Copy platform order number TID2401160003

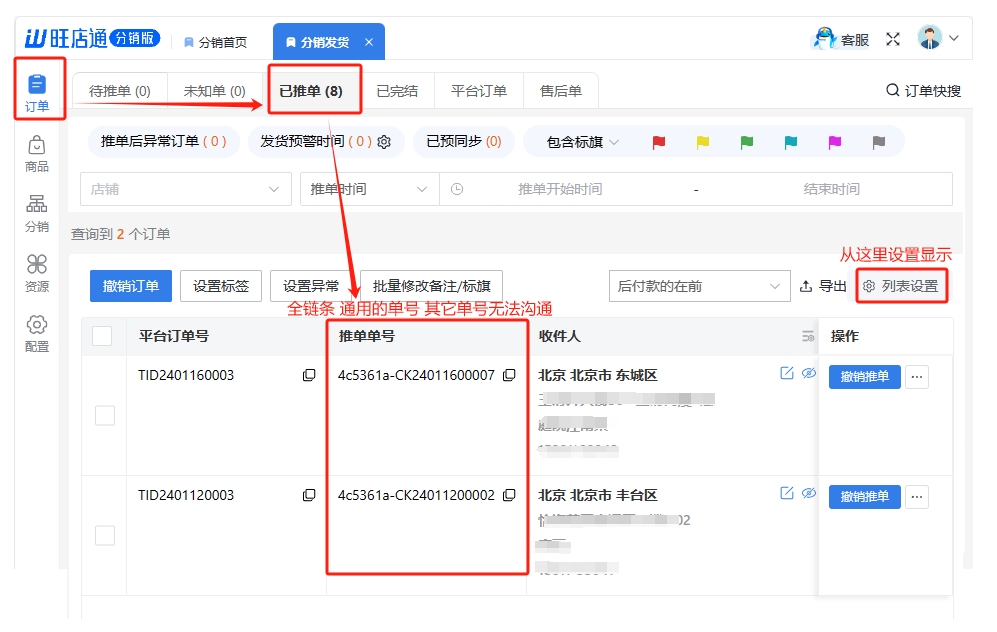click(309, 375)
